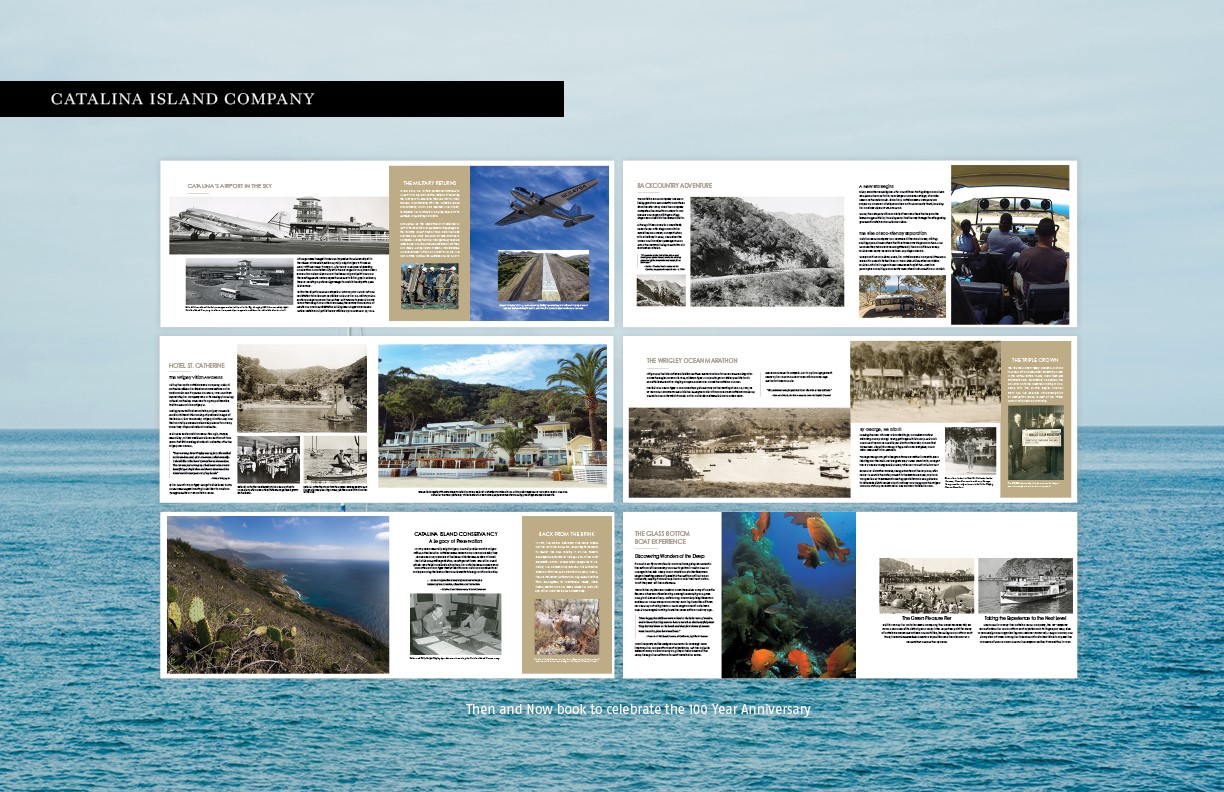Select the black-and-white airliner at terminal photo
The height and width of the screenshot is (792, 1224).
(278, 225)
